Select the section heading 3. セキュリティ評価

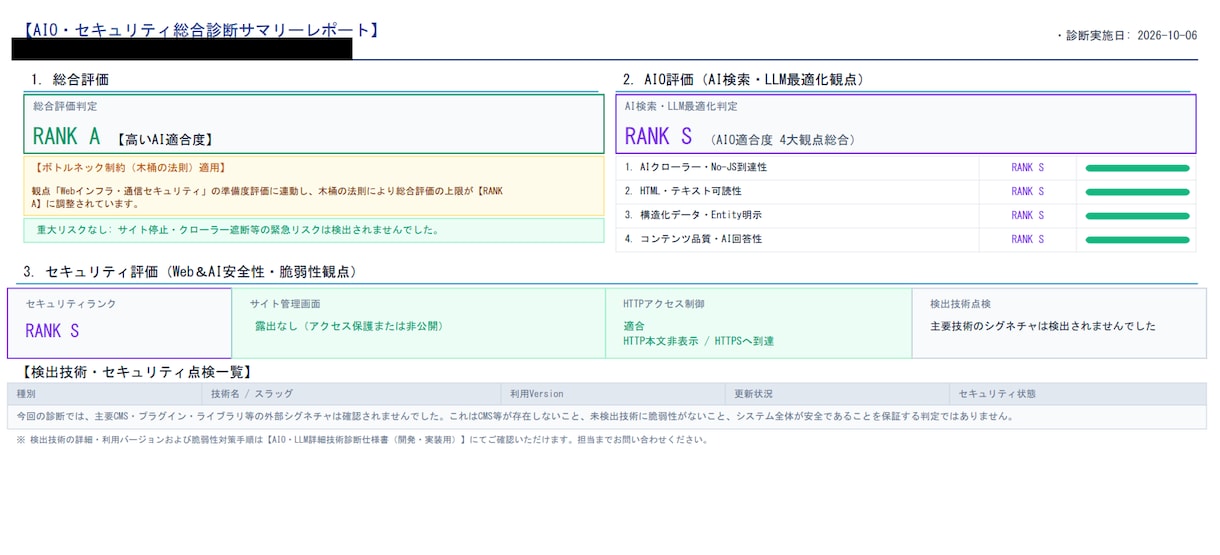coord(190,271)
